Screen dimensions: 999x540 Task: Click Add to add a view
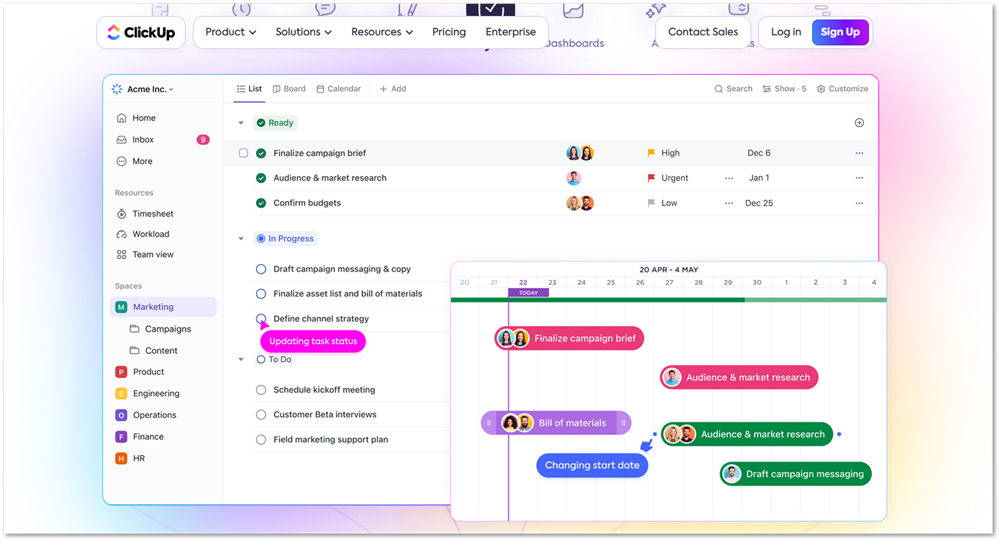(x=393, y=89)
